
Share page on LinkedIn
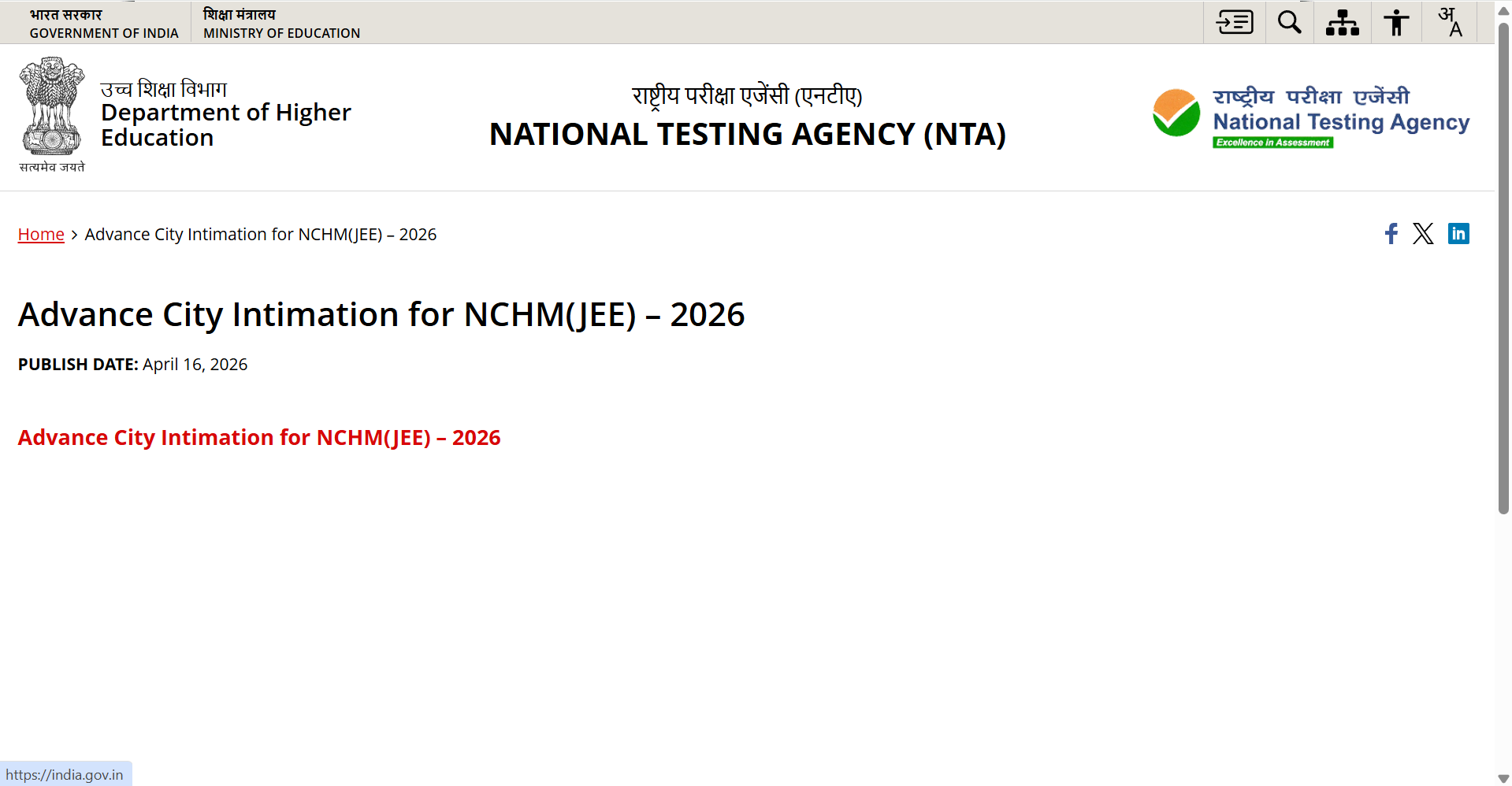coord(1458,233)
